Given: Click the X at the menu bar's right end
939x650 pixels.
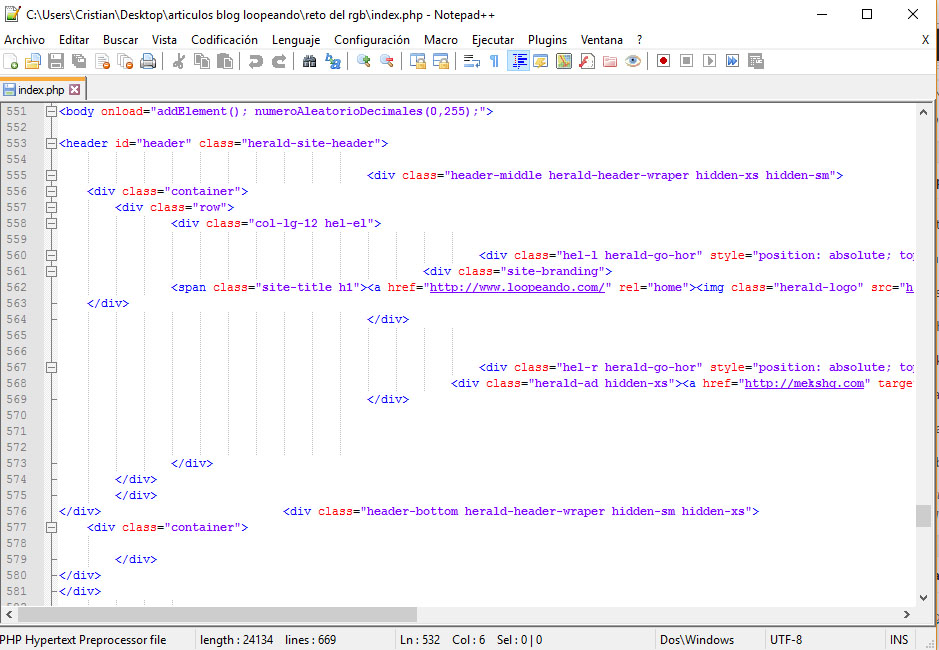Looking at the screenshot, I should point(925,40).
